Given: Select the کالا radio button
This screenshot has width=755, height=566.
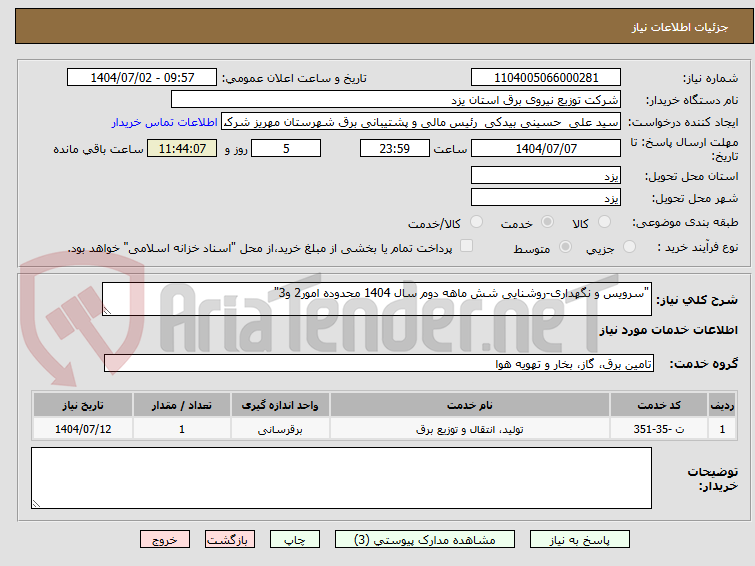Looking at the screenshot, I should coord(604,222).
